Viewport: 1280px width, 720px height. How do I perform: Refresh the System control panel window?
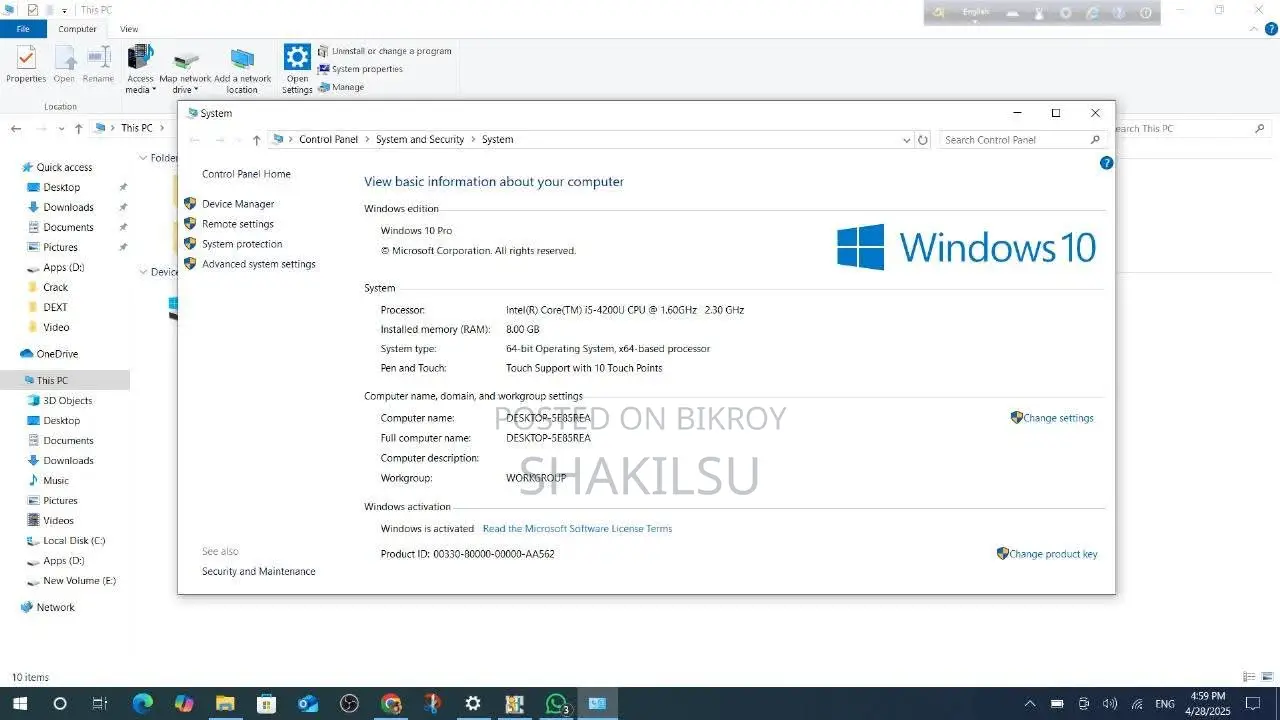point(923,140)
